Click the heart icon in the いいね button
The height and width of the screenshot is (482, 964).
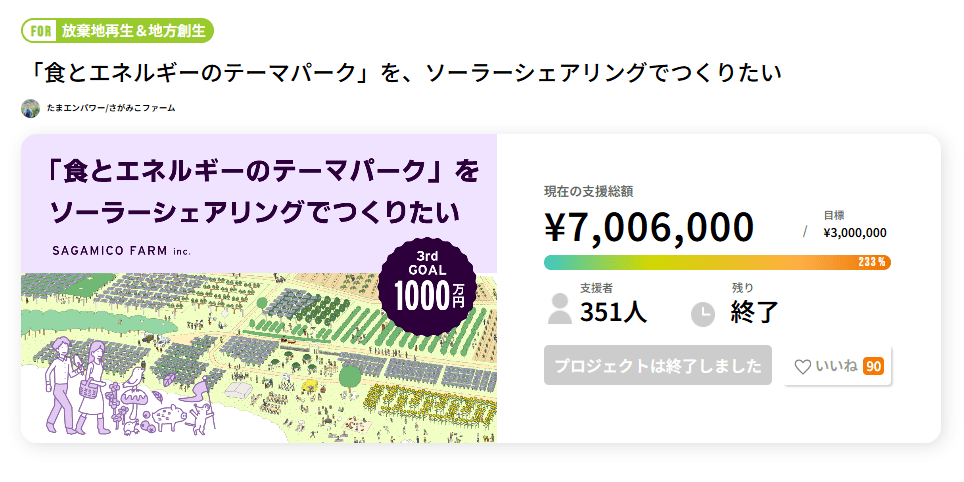click(802, 367)
